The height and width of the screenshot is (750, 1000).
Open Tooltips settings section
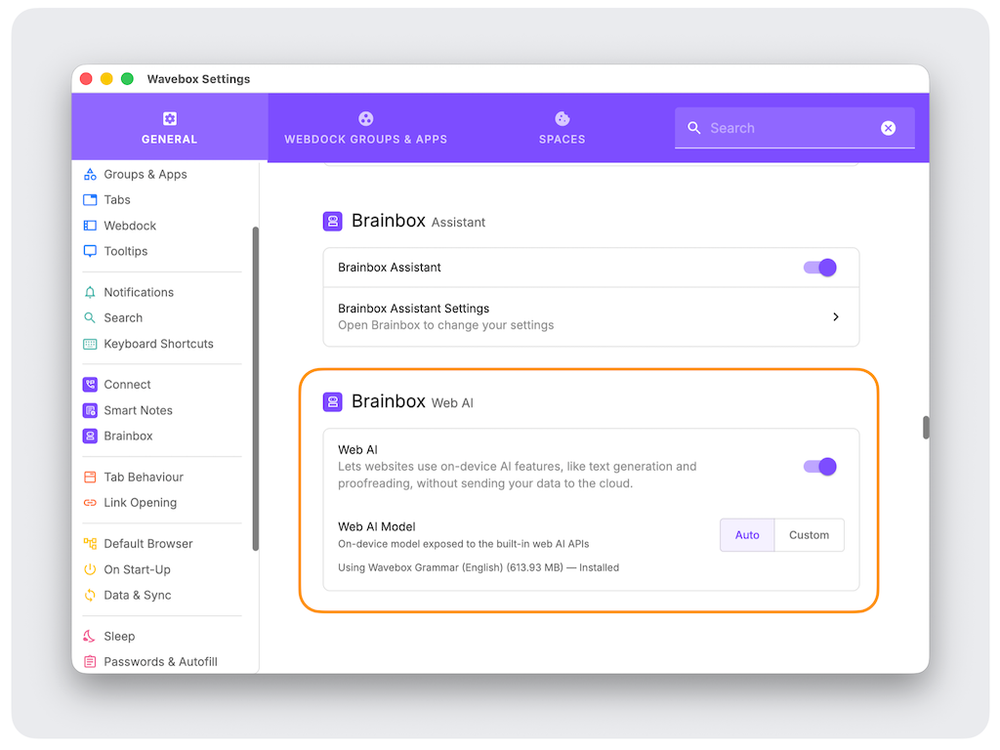pyautogui.click(x=126, y=251)
